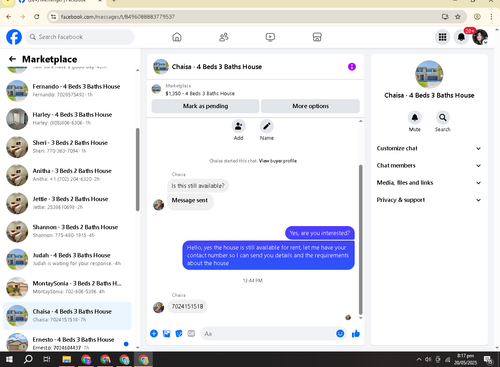Open Sheri - 3 Beds 2 Baths House chat
Viewport: 500px width, 367px height.
[x=67, y=147]
